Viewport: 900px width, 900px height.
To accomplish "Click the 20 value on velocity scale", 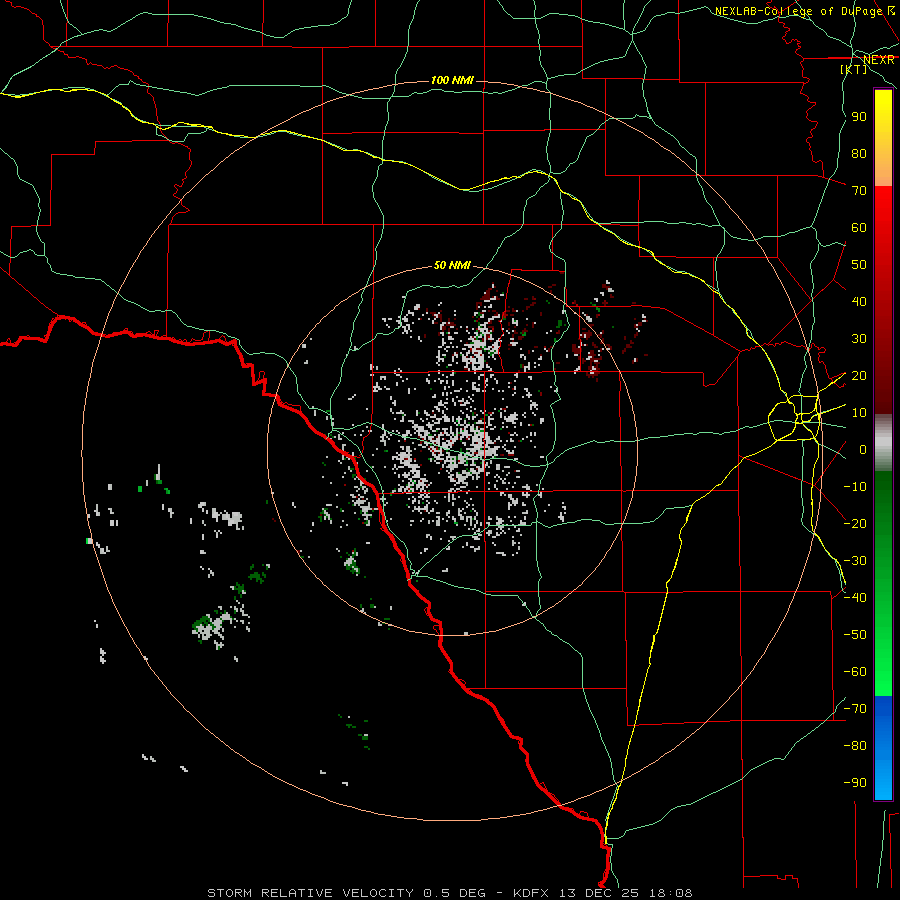I will click(x=859, y=376).
